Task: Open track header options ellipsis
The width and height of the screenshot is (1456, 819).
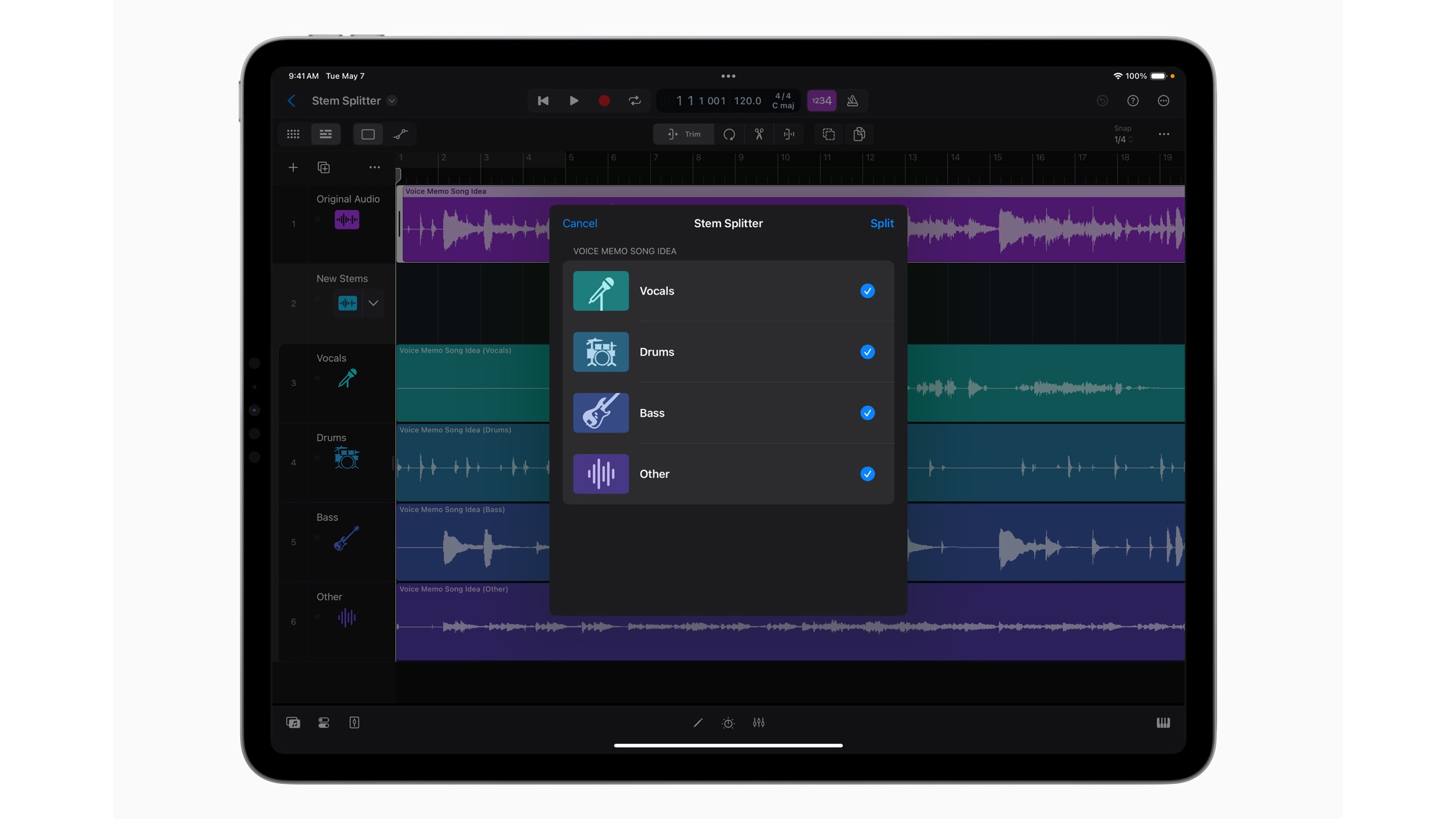Action: (374, 167)
